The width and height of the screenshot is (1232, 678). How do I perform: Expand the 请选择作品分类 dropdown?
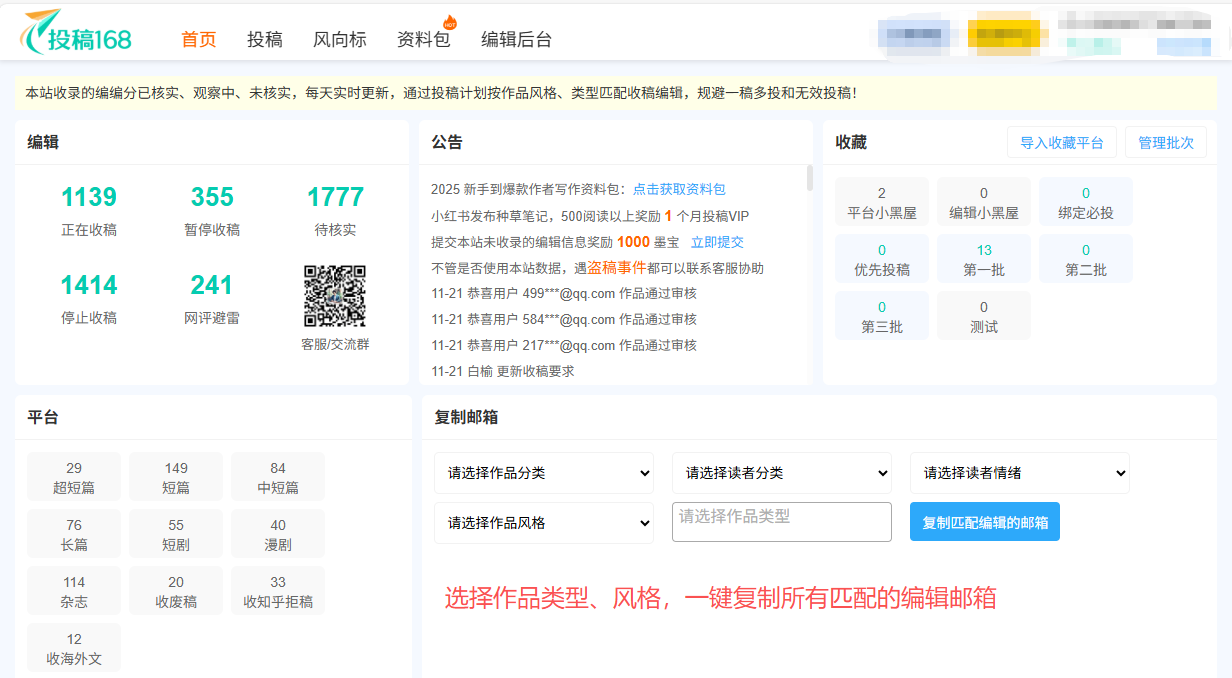tap(544, 473)
